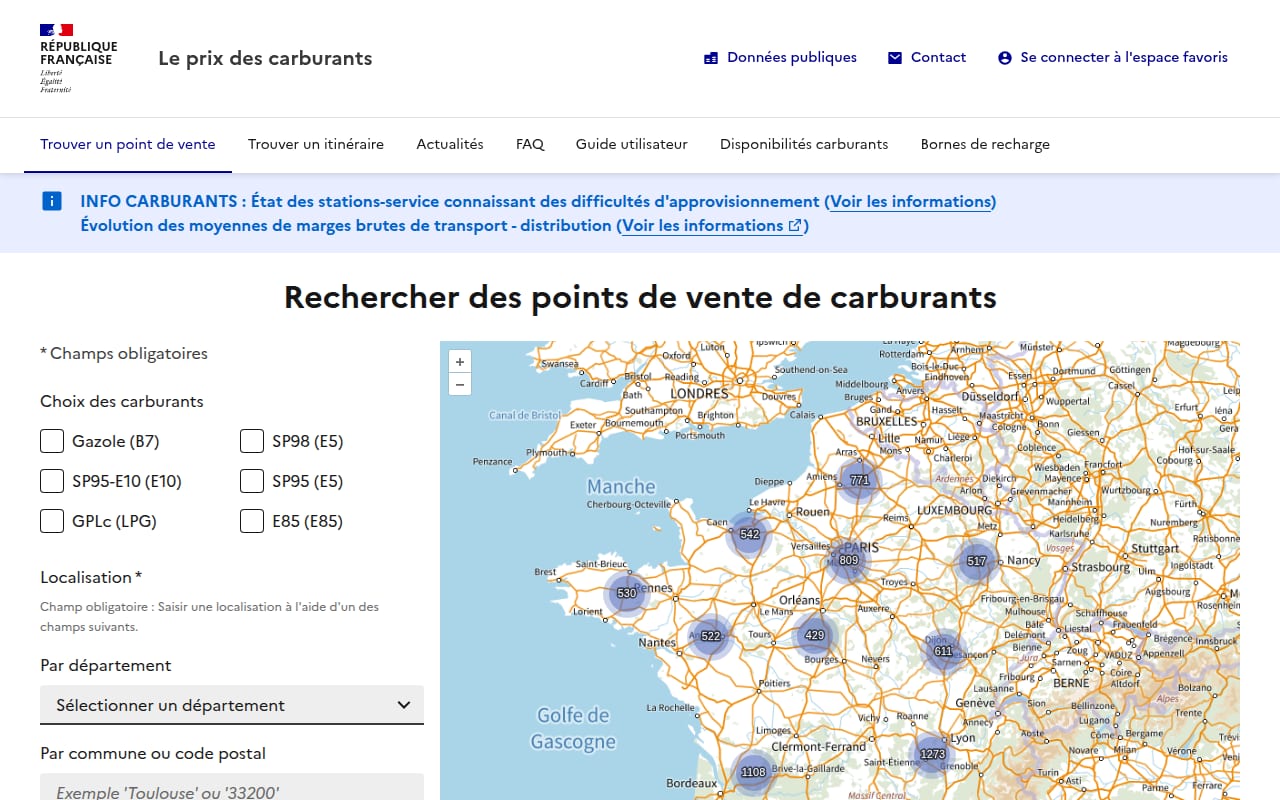Open the 542 station cluster marker
The image size is (1280, 800).
[750, 534]
